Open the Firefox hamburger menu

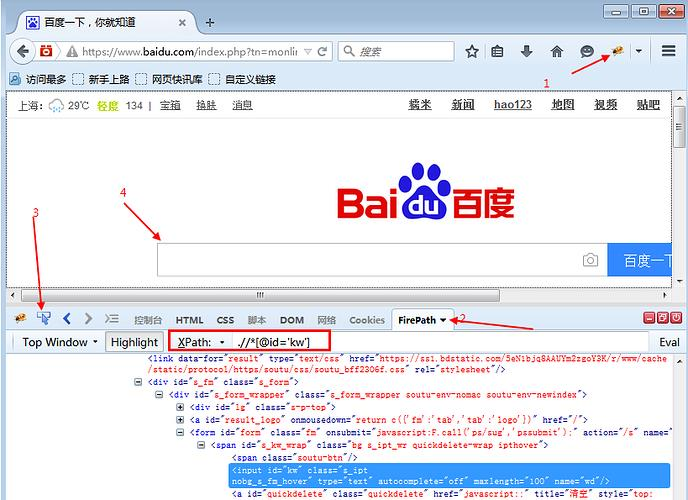coord(668,51)
